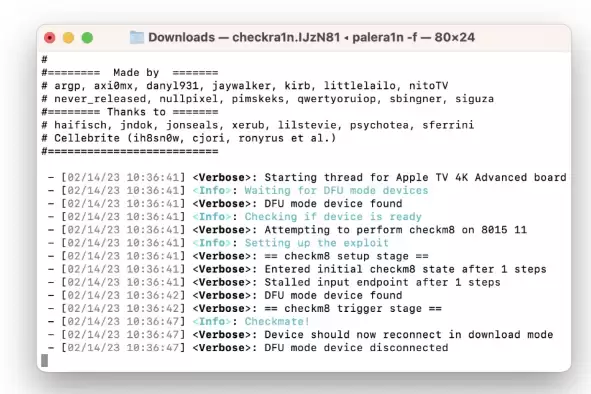Click 'Entered initial checkm8 state after 1 steps'

coord(406,269)
